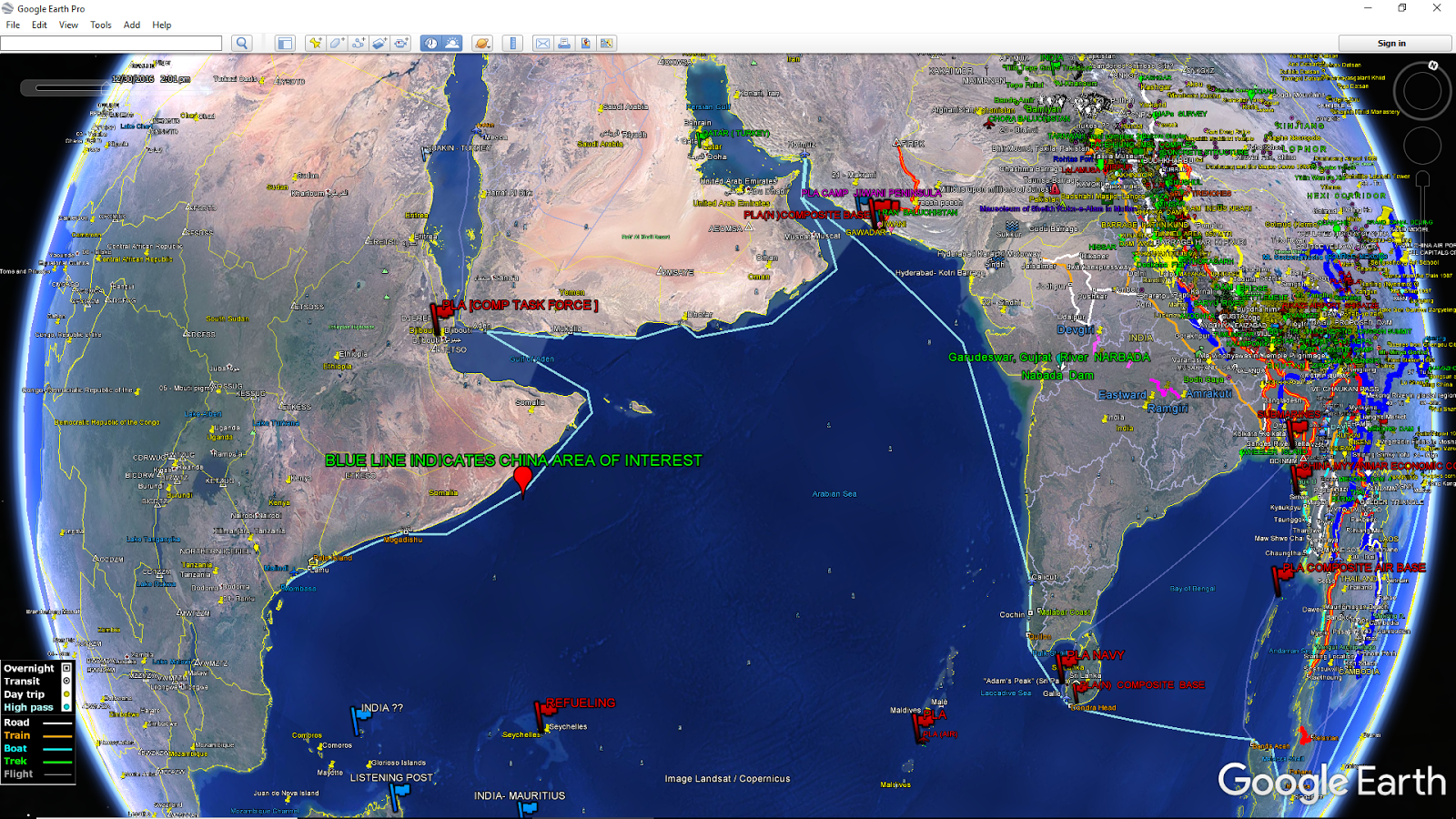Toggle the sidebar panel visibility
The width and height of the screenshot is (1456, 819).
click(x=285, y=43)
